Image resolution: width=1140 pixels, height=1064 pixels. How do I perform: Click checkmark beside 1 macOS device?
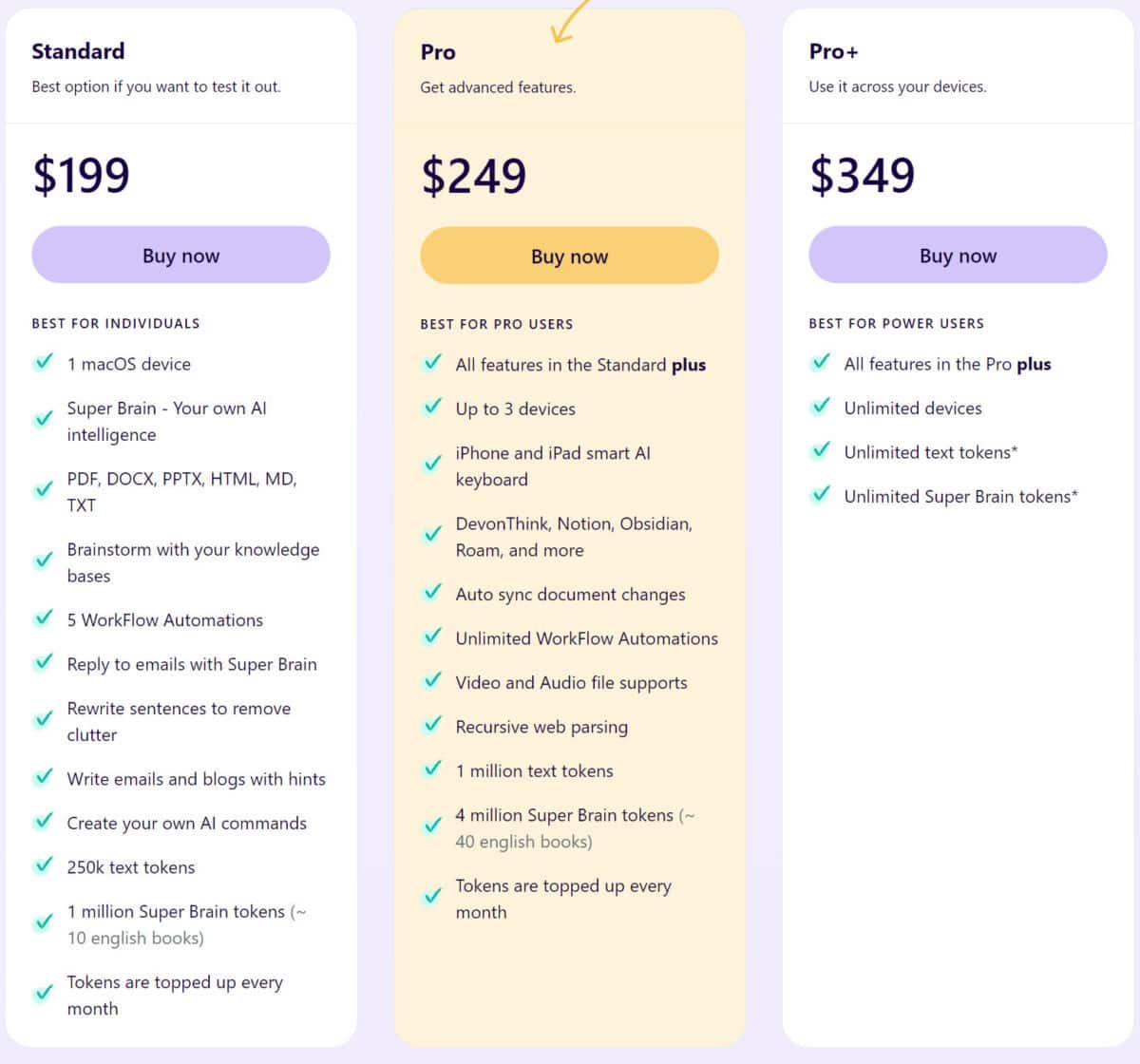coord(44,362)
